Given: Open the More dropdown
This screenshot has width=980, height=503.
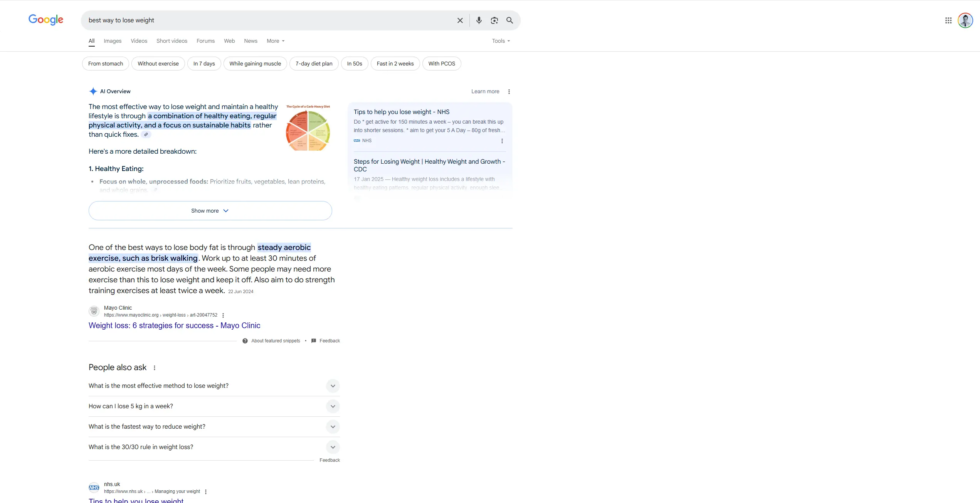Looking at the screenshot, I should 276,41.
